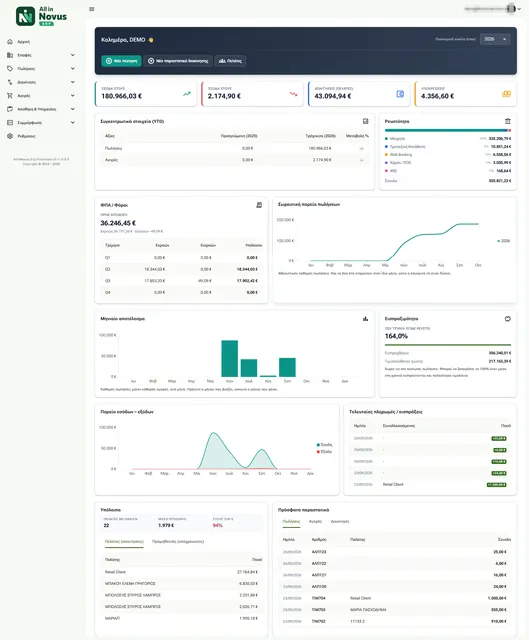Click the 2026 legend on cumulative sales chart
The width and height of the screenshot is (529, 640).
(504, 241)
